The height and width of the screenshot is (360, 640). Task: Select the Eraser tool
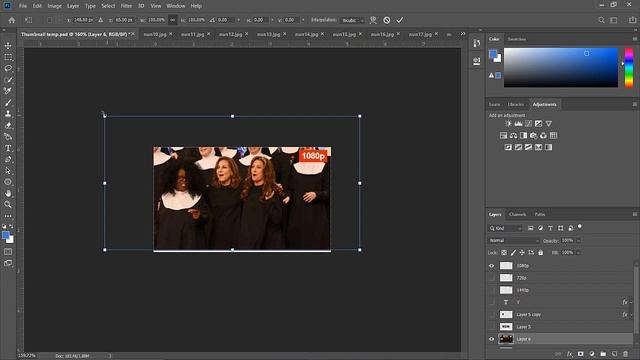pos(8,125)
